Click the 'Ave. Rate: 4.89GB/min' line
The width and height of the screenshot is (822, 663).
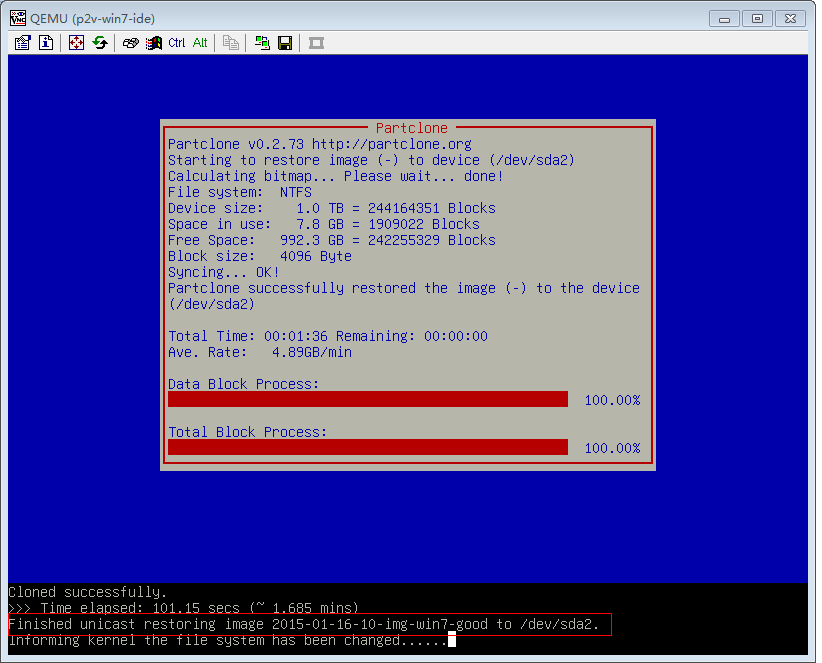click(x=260, y=352)
